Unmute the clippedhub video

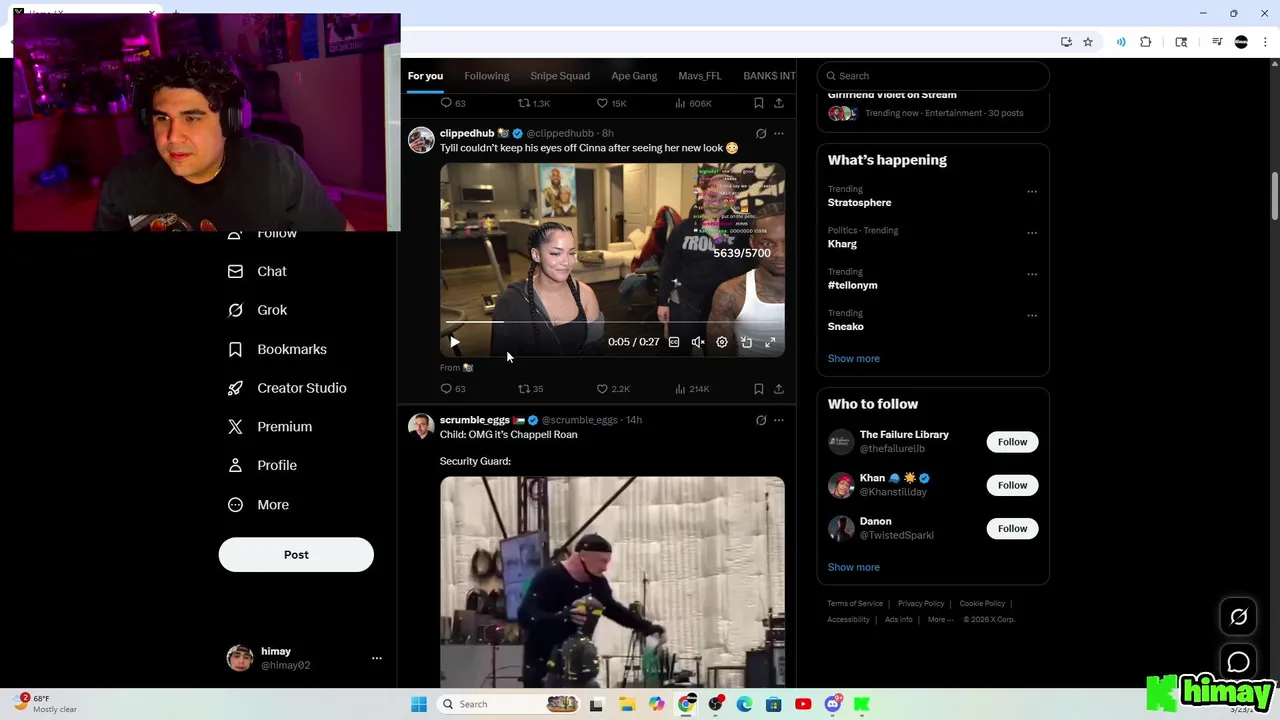click(698, 342)
